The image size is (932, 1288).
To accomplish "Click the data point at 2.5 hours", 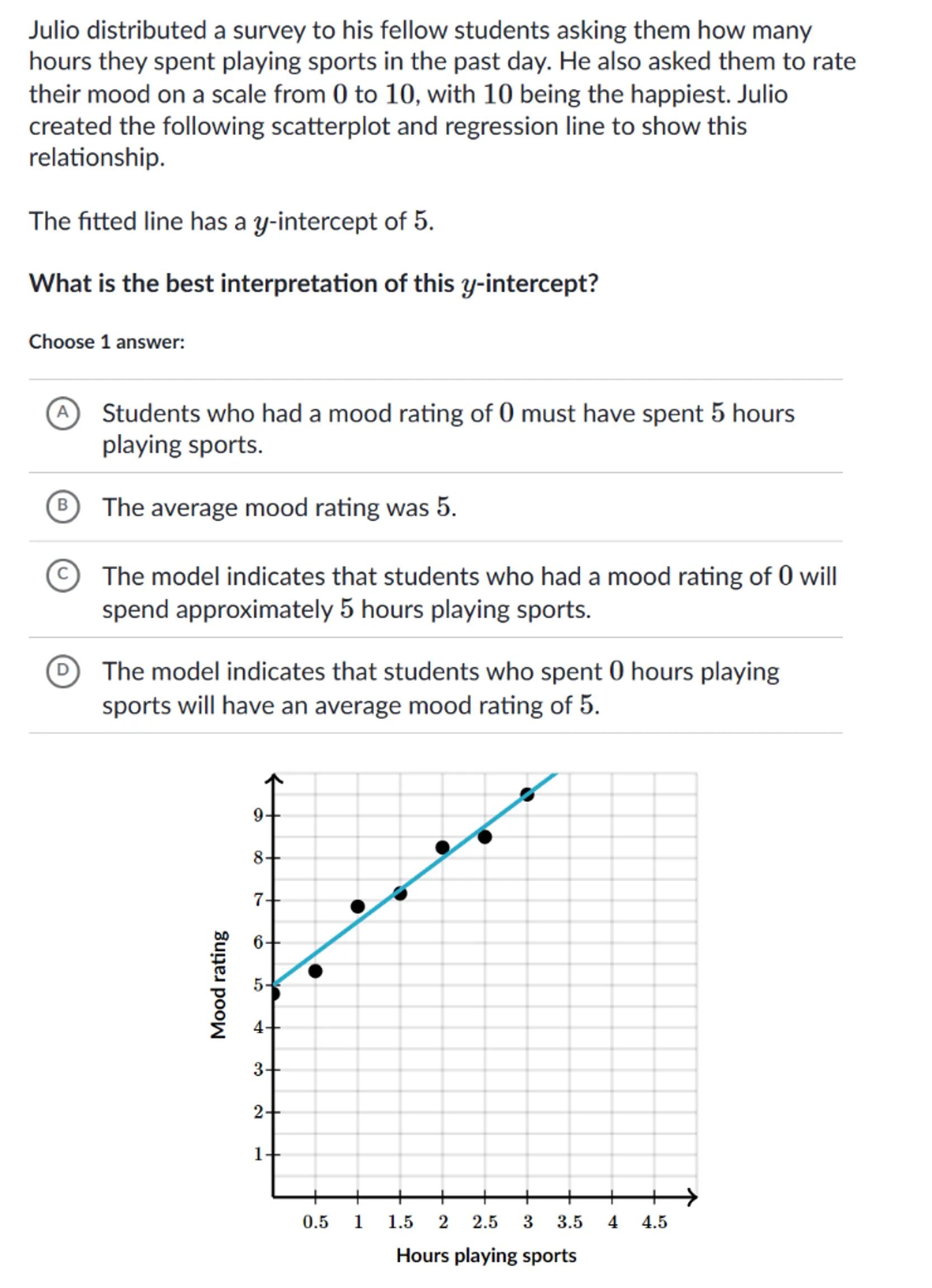I will pos(485,837).
